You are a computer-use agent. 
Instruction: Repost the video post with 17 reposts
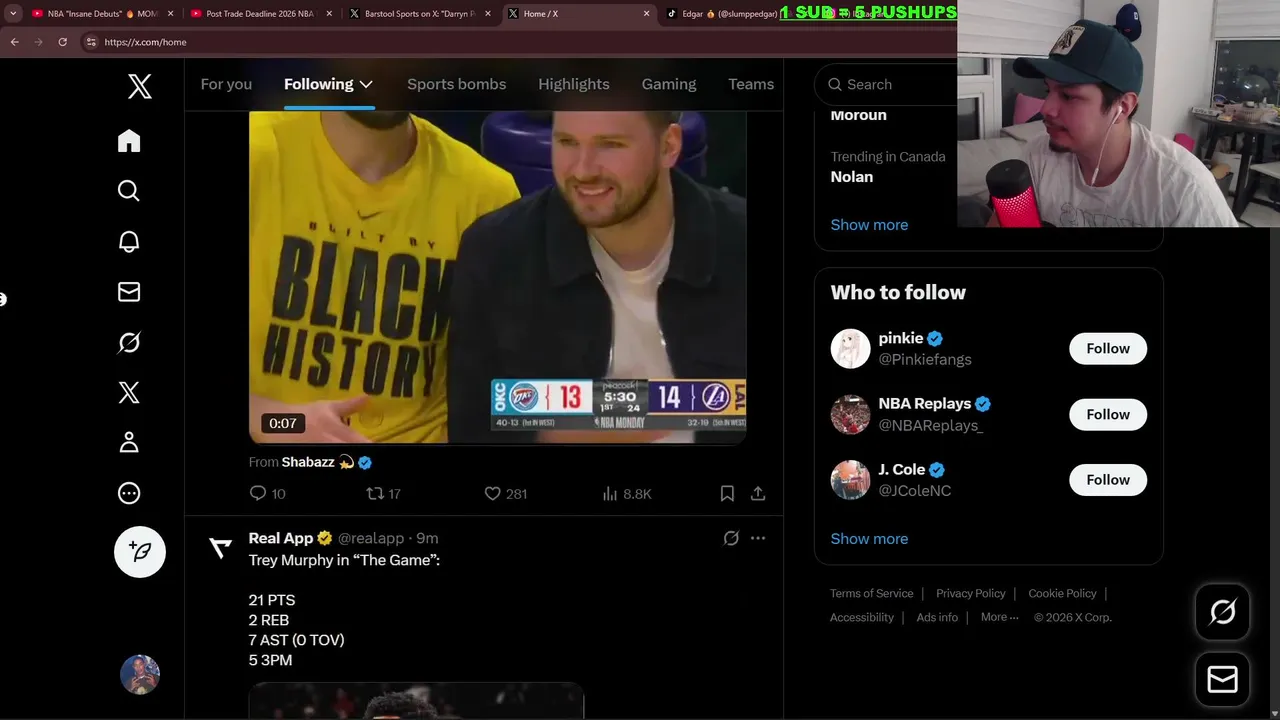383,493
